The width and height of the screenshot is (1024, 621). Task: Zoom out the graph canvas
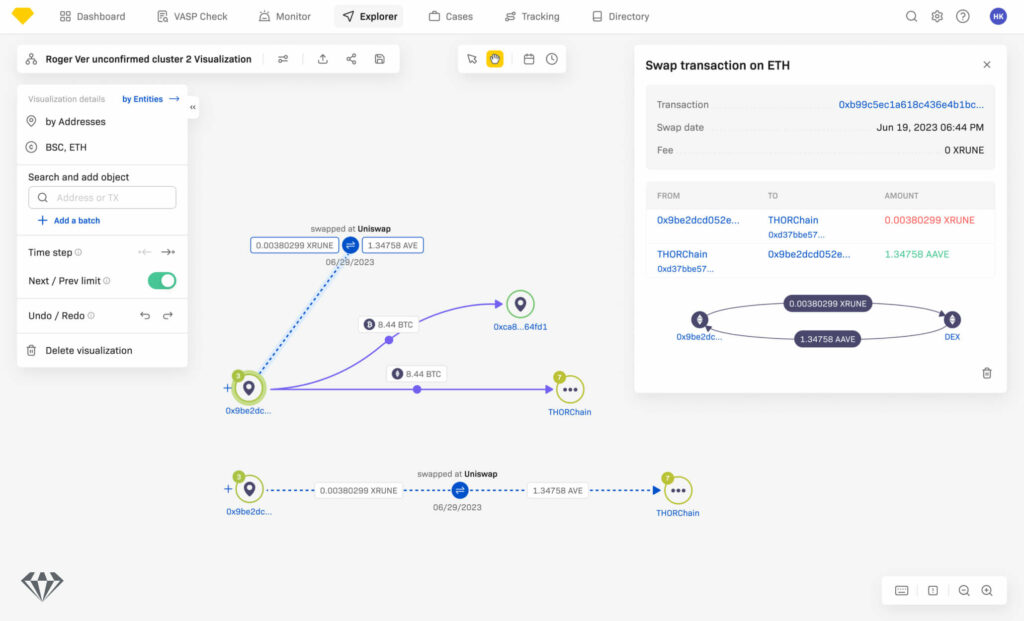point(964,590)
